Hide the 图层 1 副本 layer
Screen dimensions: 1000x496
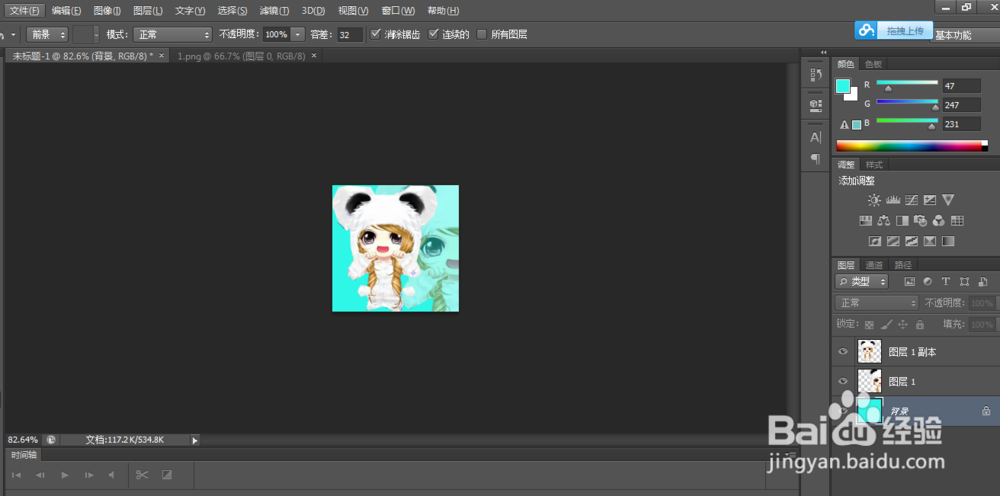(x=843, y=351)
